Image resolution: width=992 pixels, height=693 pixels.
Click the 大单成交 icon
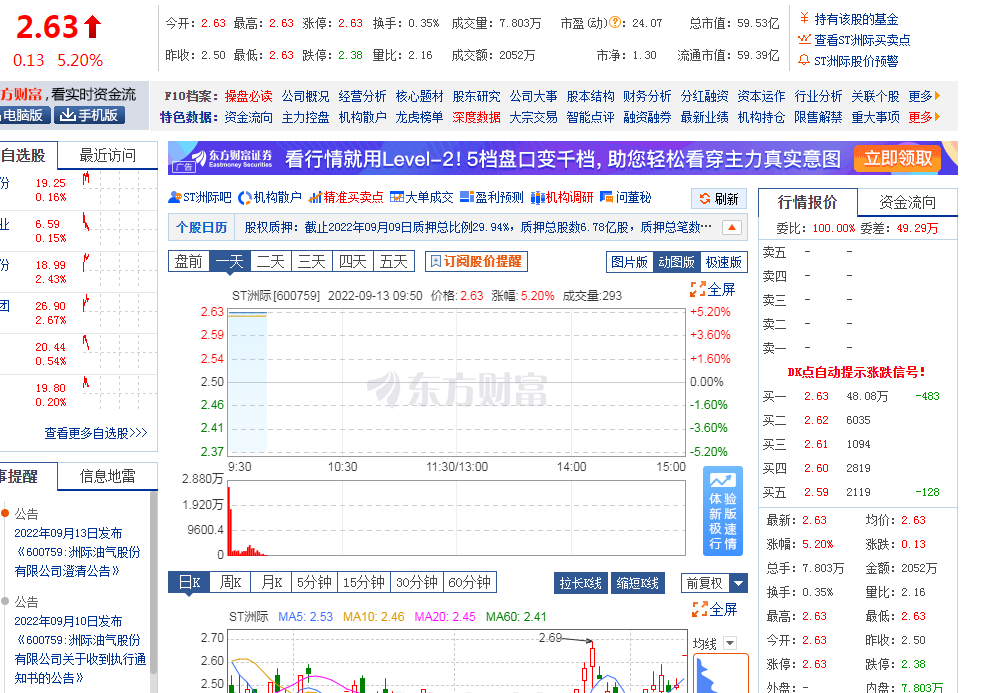click(x=397, y=197)
